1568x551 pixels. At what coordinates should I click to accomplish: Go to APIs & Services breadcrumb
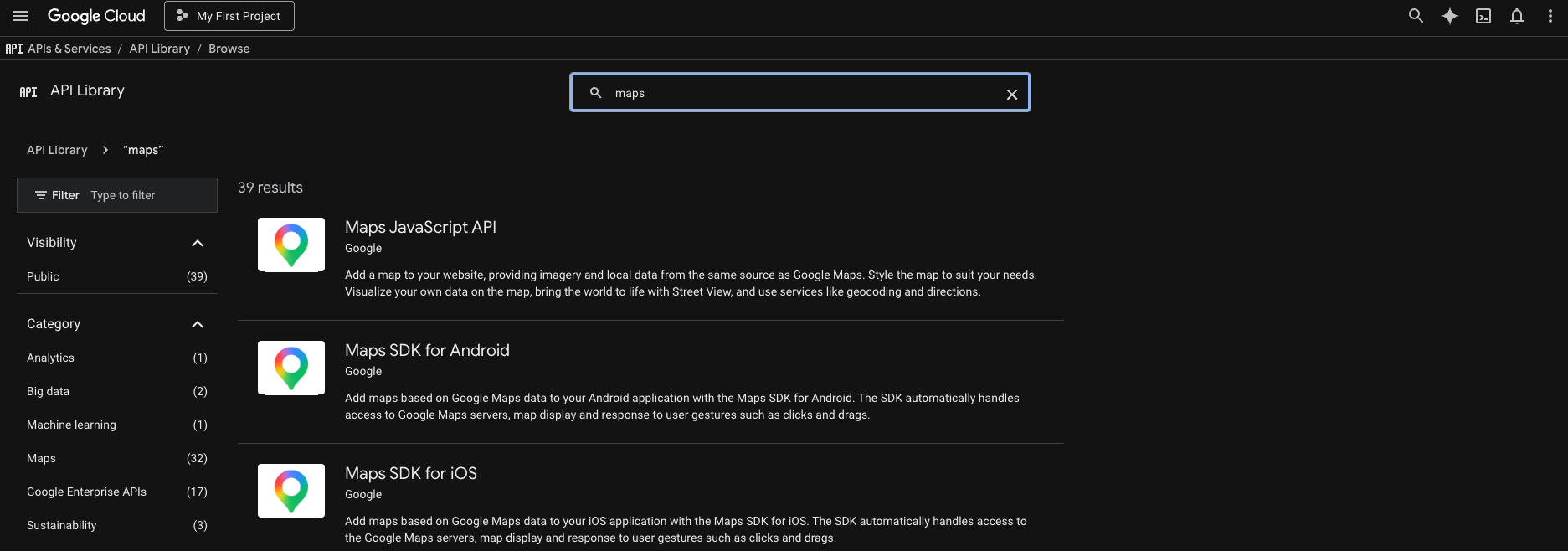click(x=69, y=49)
